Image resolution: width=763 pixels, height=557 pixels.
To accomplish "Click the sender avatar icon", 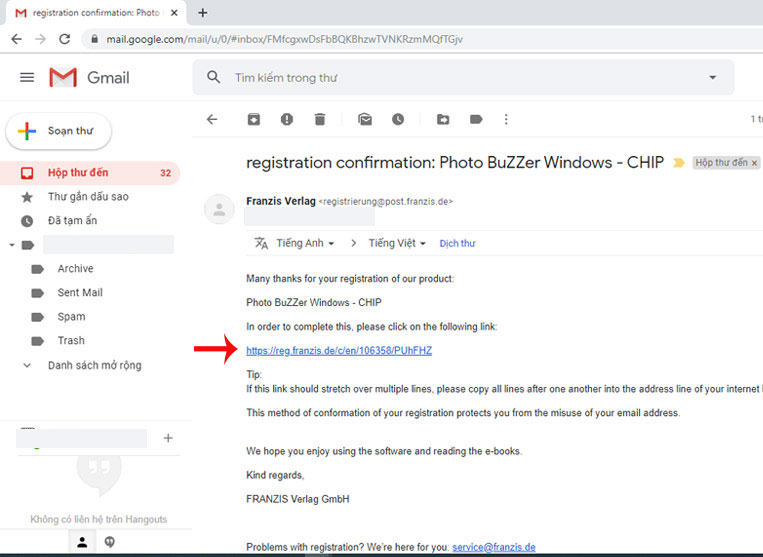I will point(219,210).
